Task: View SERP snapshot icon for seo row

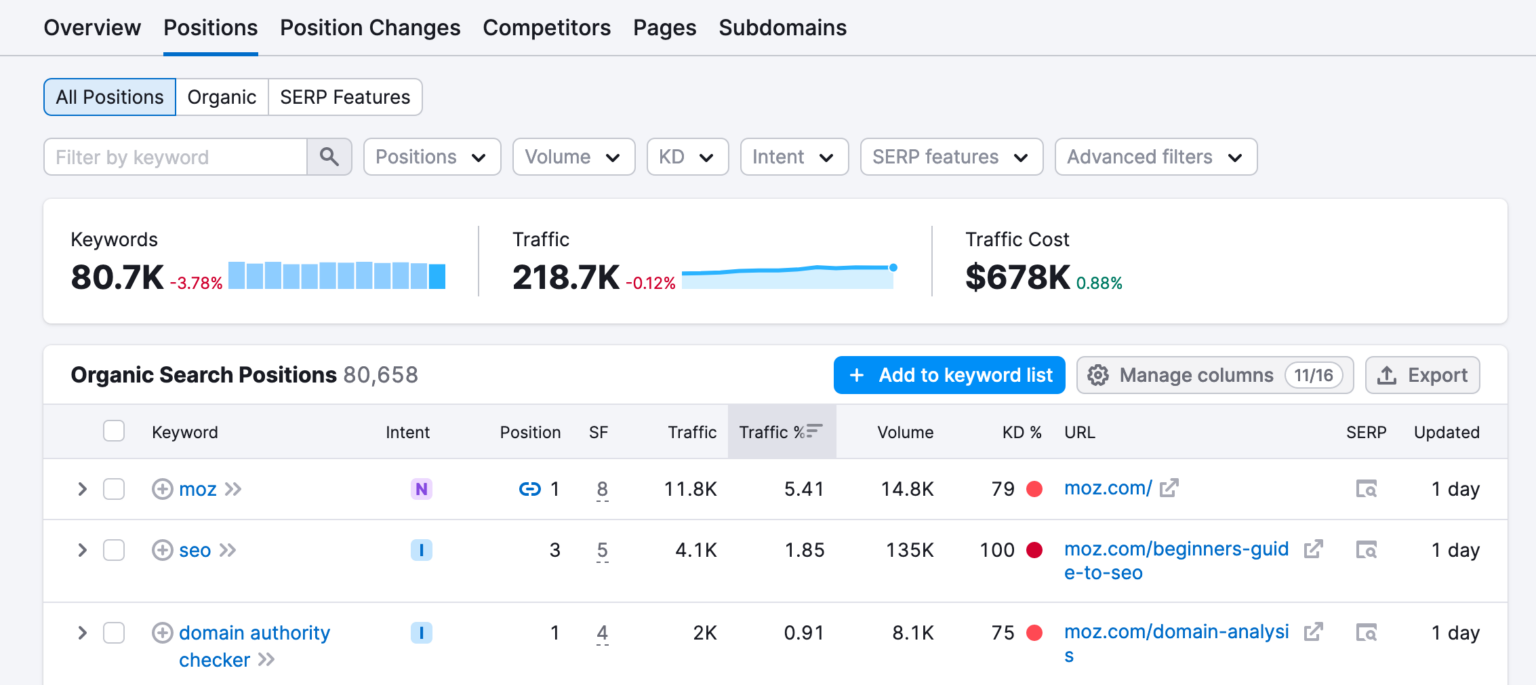Action: pos(1366,550)
